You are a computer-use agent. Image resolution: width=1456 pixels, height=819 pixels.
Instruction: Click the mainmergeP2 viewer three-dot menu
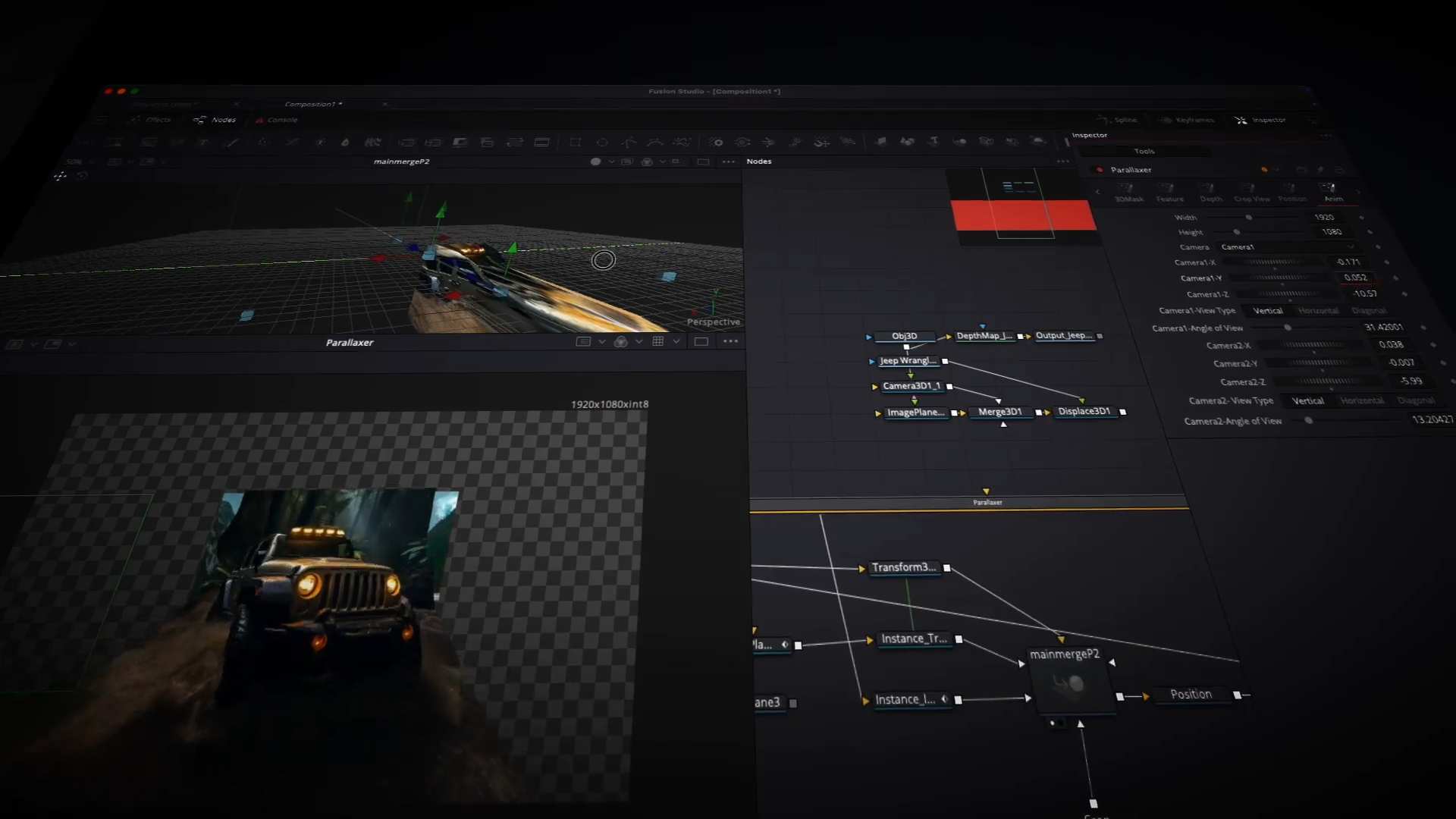click(x=729, y=162)
